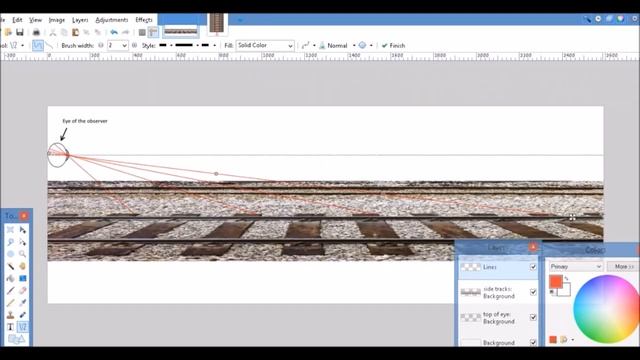Click the Cut scissors icon
Screen dimensions: 640x360
53,32
